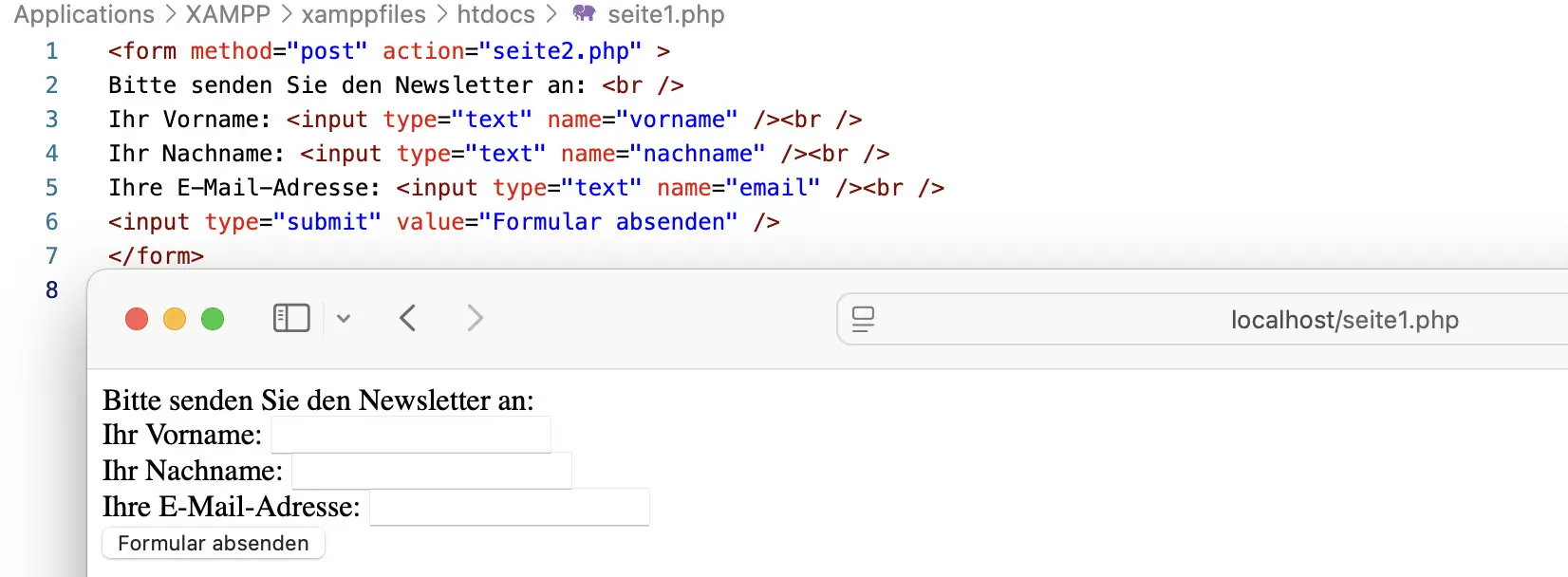1568x577 pixels.
Task: Click the forward navigation arrow
Action: point(474,318)
